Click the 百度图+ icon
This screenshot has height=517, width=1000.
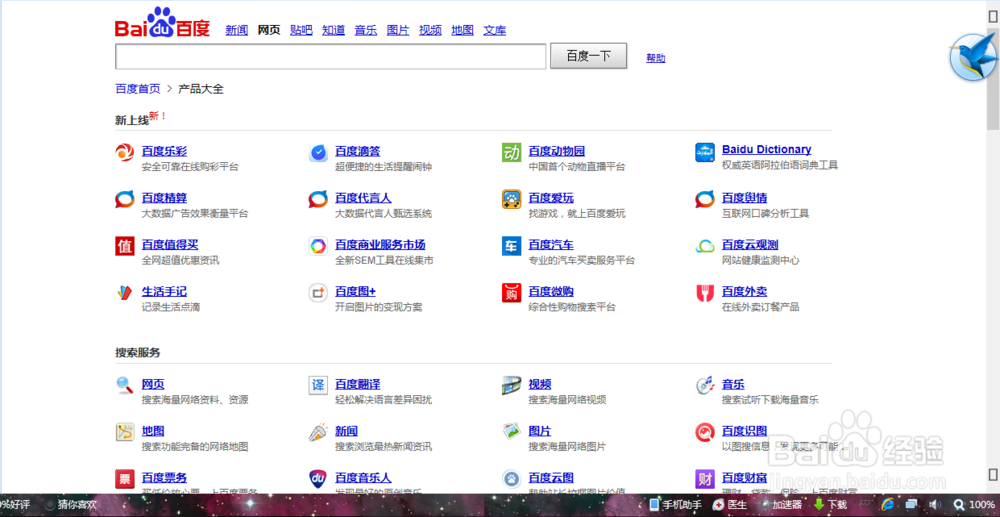(318, 293)
